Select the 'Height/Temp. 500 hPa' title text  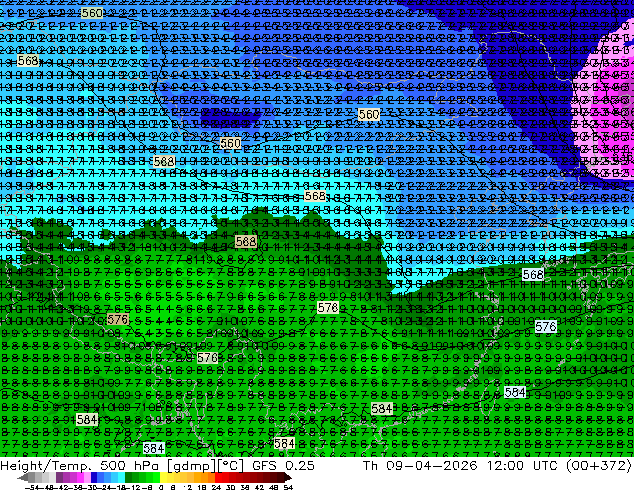click(x=80, y=465)
